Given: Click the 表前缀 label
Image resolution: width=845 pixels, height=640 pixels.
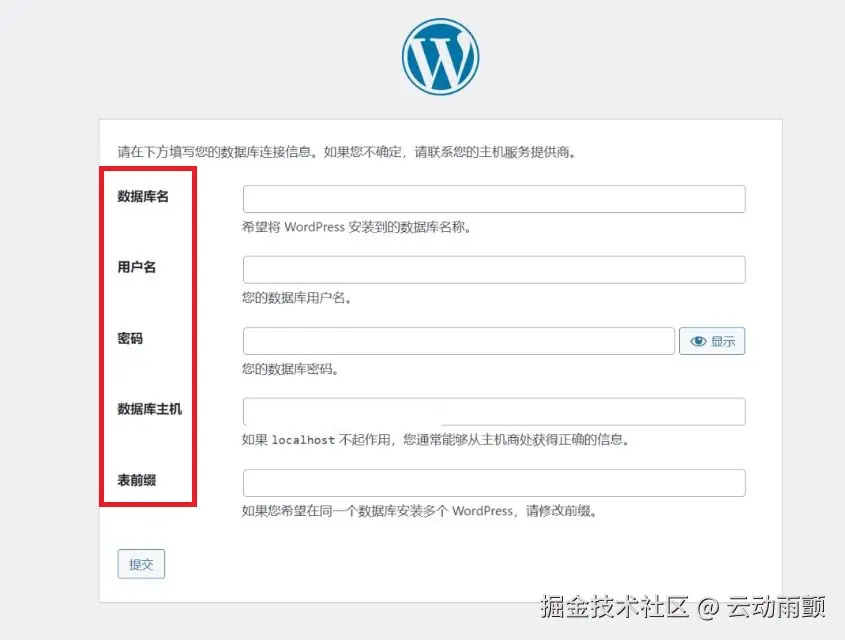Looking at the screenshot, I should [x=137, y=480].
